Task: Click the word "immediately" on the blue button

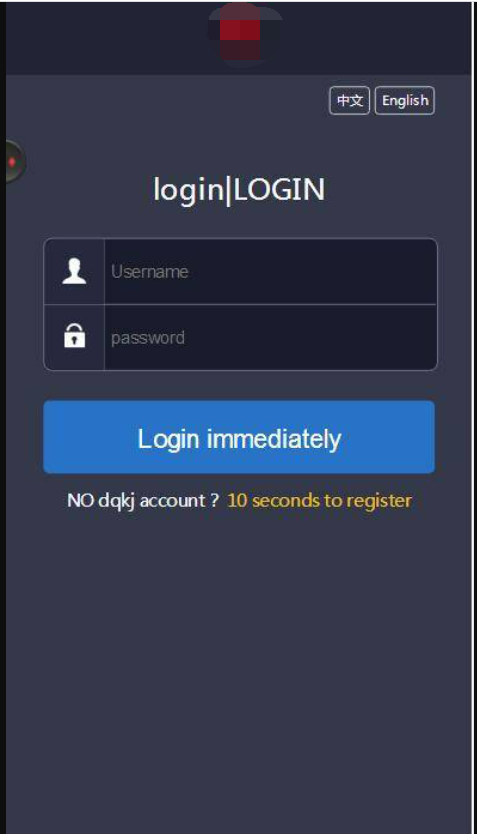Action: point(273,439)
